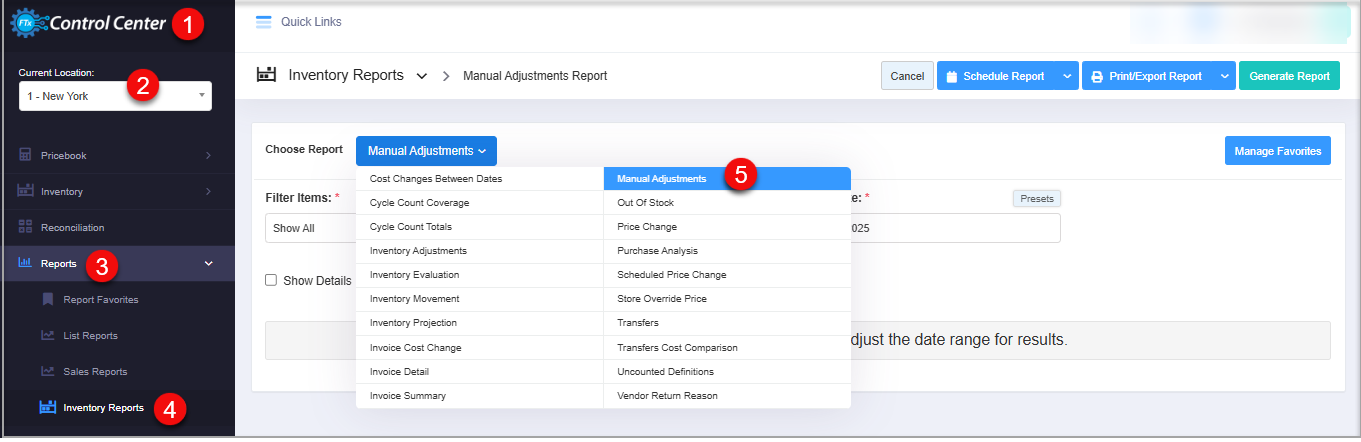This screenshot has height=442, width=1361.
Task: Click the List Reports chart icon
Action: (48, 335)
